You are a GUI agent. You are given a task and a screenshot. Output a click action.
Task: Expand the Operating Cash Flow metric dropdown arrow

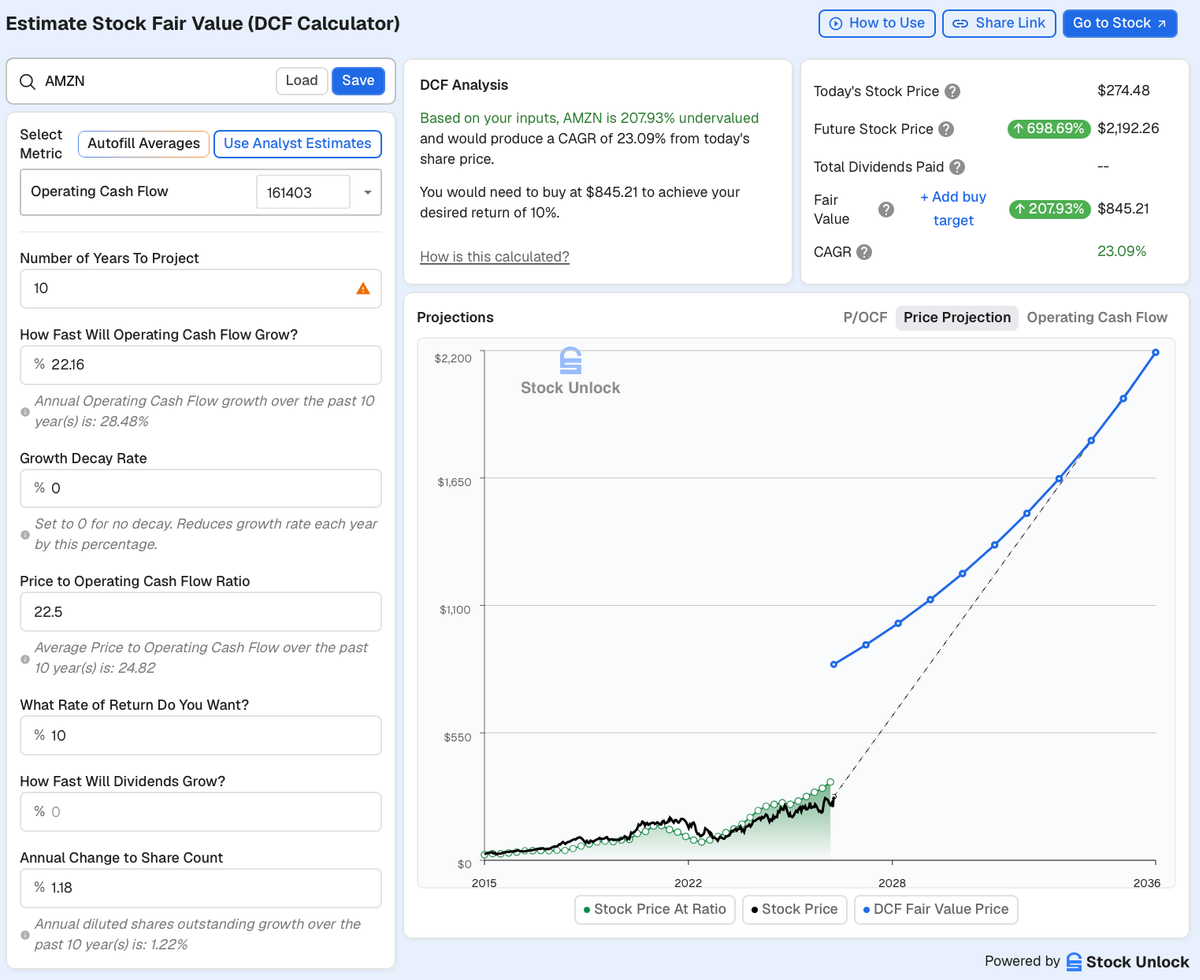(x=367, y=192)
